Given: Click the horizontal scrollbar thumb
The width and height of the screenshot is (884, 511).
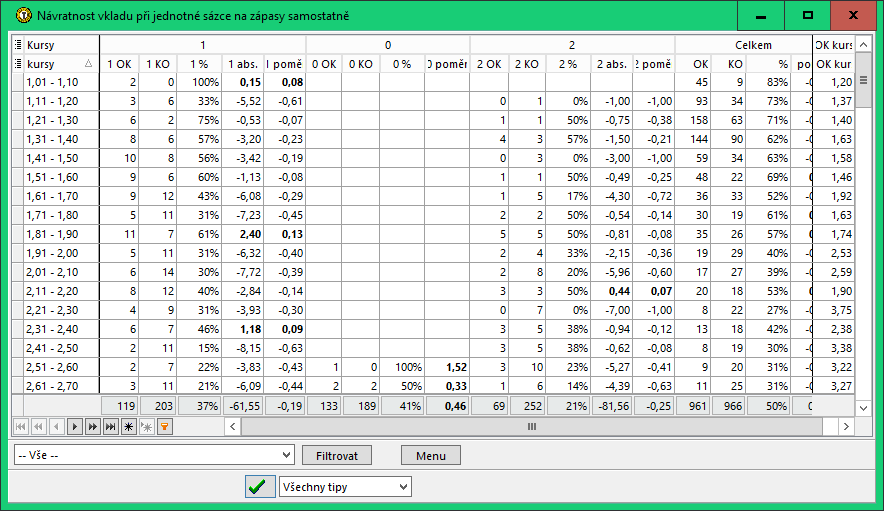Looking at the screenshot, I should [532, 427].
